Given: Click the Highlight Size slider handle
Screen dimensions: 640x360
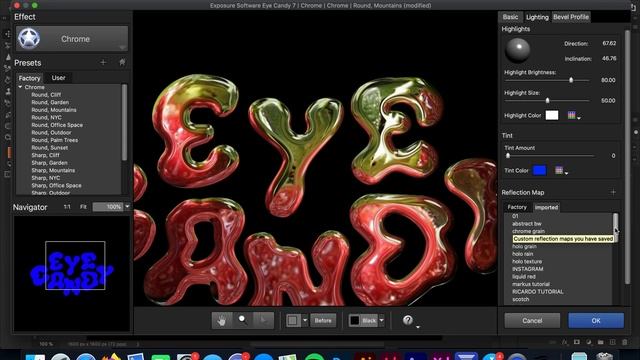Looking at the screenshot, I should [547, 100].
